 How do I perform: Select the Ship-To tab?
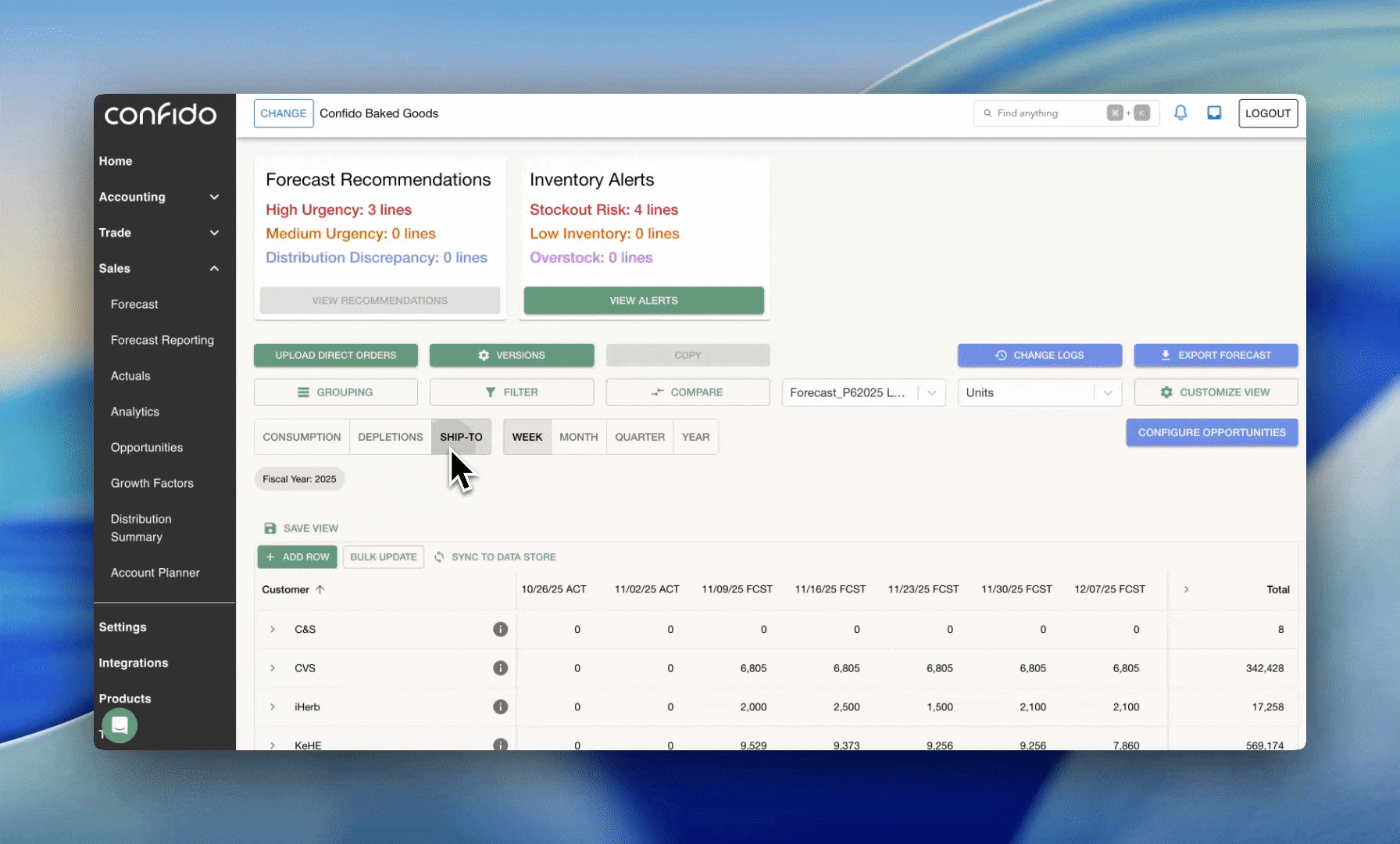point(461,437)
